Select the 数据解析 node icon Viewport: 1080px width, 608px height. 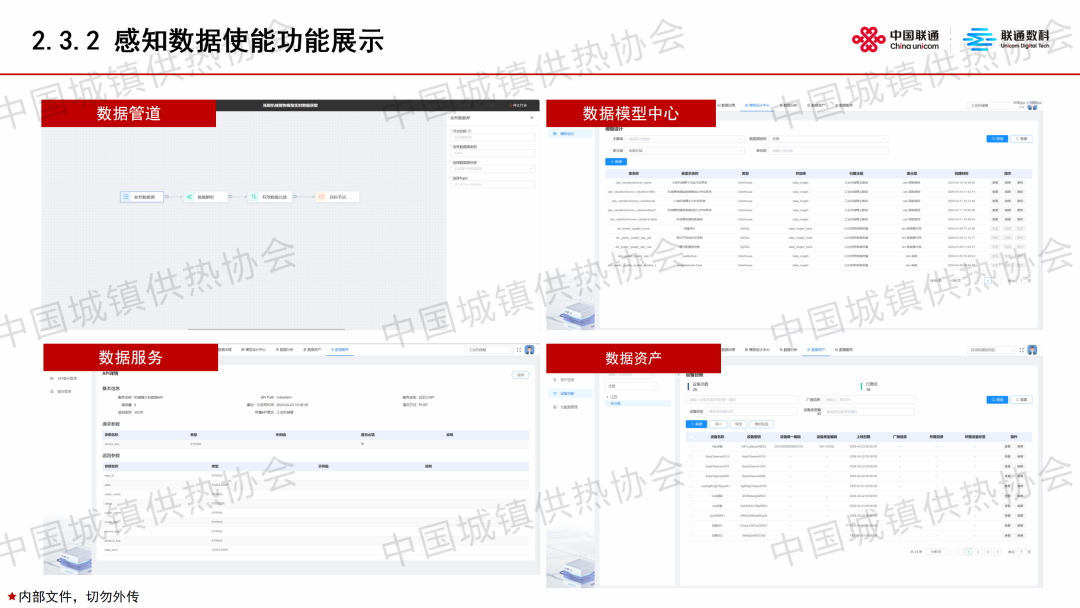point(189,197)
